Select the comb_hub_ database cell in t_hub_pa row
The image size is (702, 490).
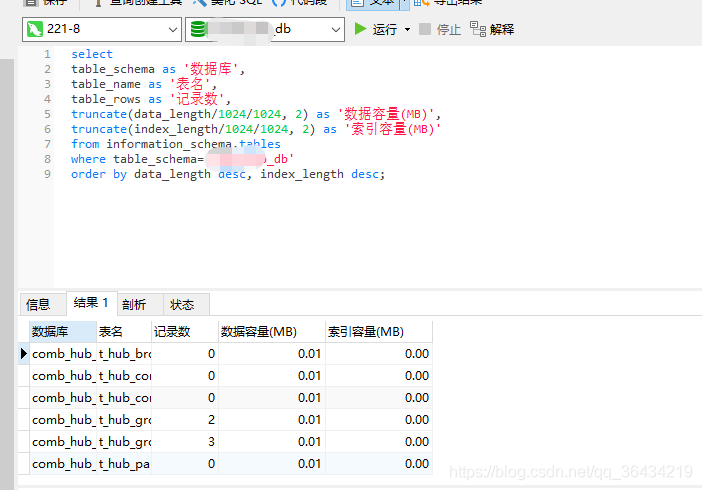pyautogui.click(x=63, y=464)
